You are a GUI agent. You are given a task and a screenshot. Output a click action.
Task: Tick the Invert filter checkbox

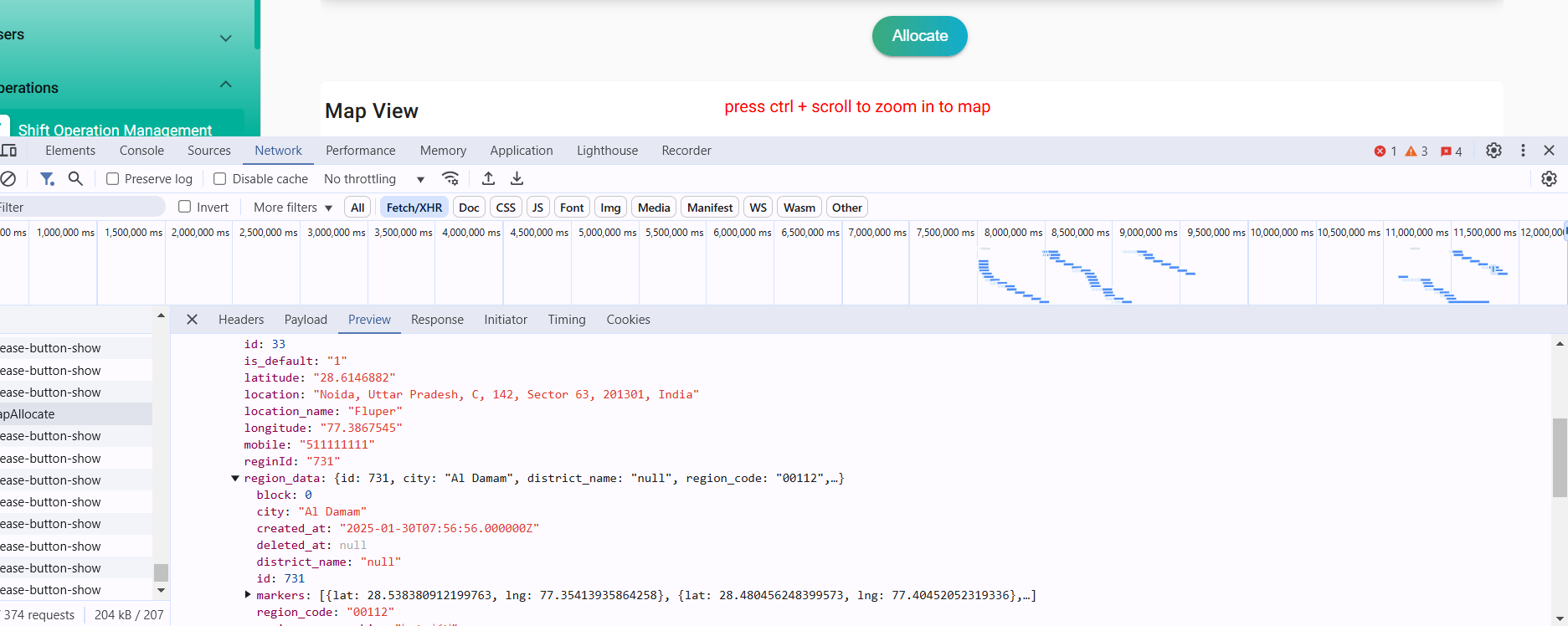tap(185, 208)
